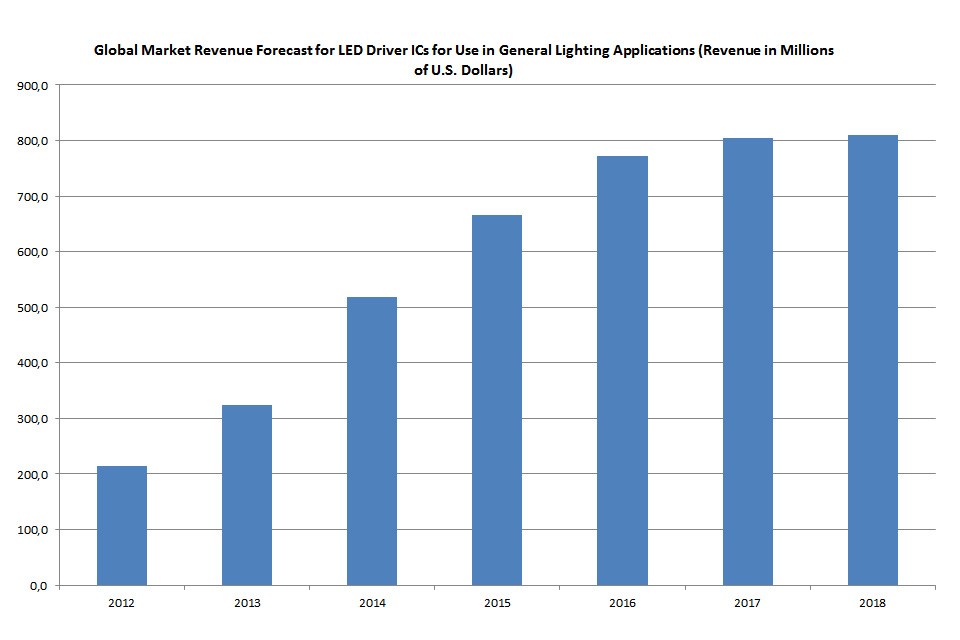
Task: Click the 2016 x-axis label
Action: coord(622,603)
